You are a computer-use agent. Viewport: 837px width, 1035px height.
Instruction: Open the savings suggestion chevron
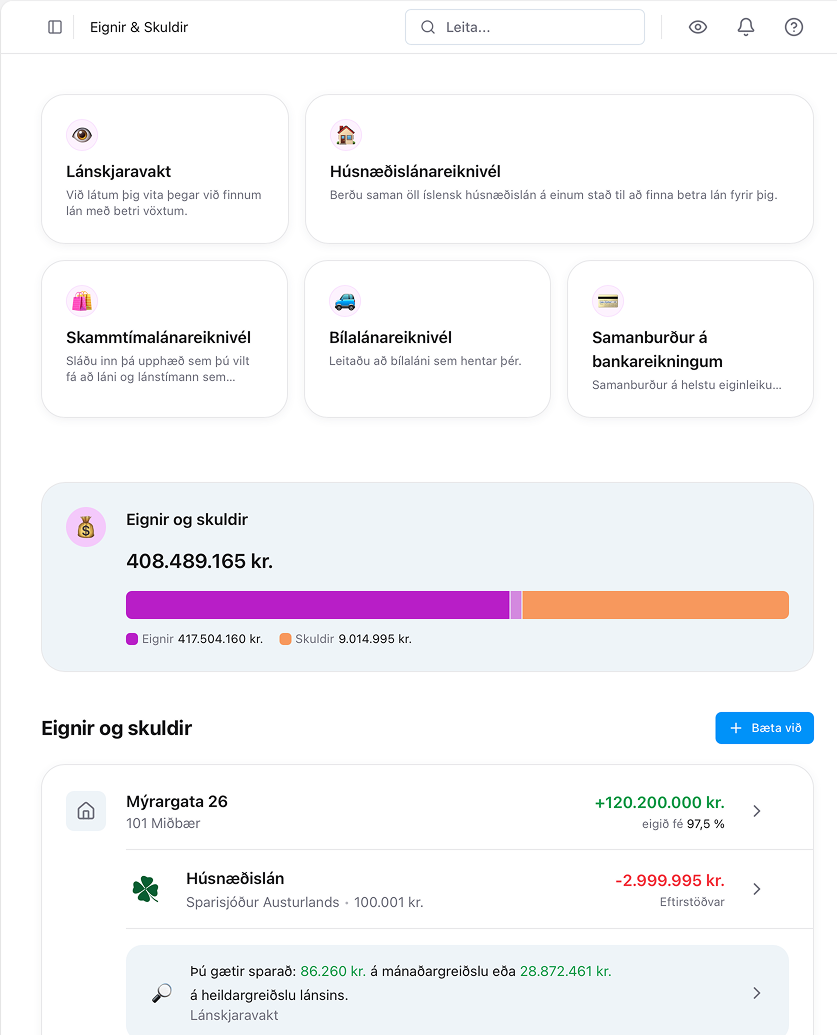tap(757, 993)
